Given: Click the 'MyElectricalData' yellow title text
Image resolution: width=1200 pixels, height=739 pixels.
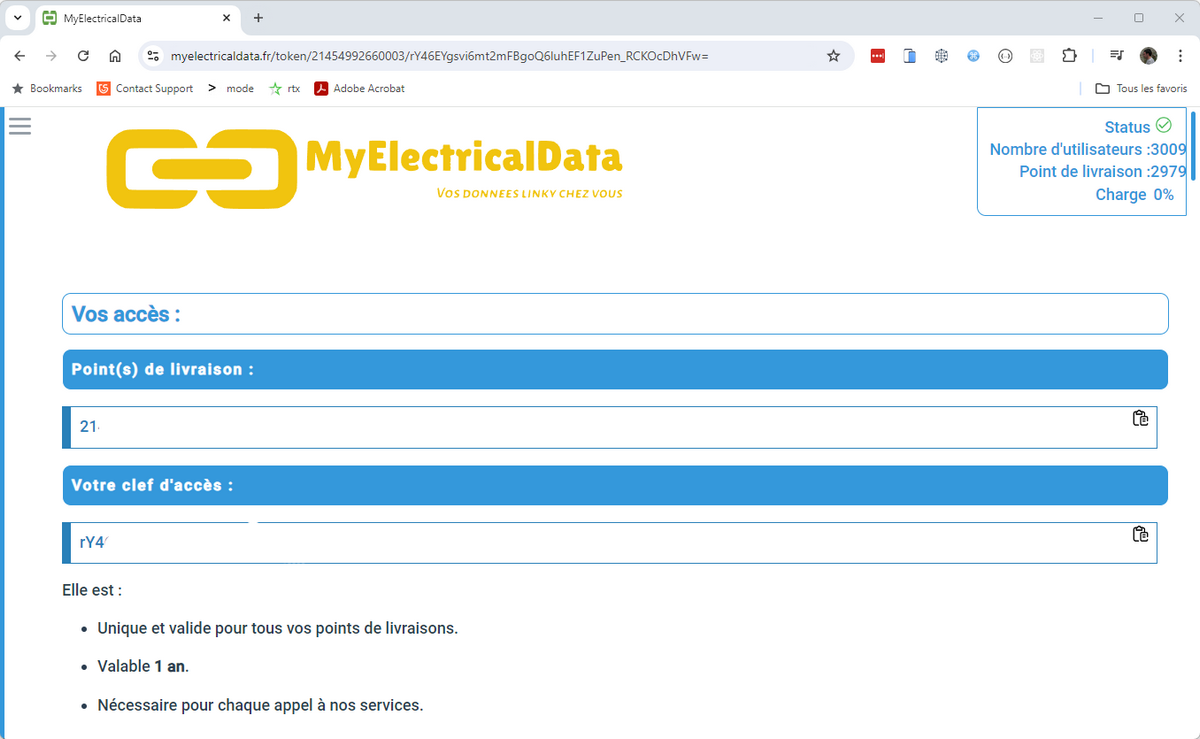Looking at the screenshot, I should click(x=464, y=157).
